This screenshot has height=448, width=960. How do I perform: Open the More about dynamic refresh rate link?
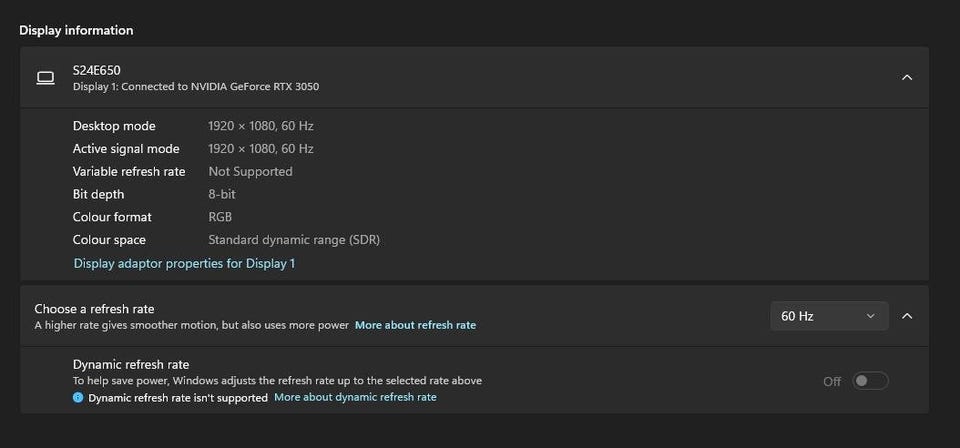(x=355, y=397)
